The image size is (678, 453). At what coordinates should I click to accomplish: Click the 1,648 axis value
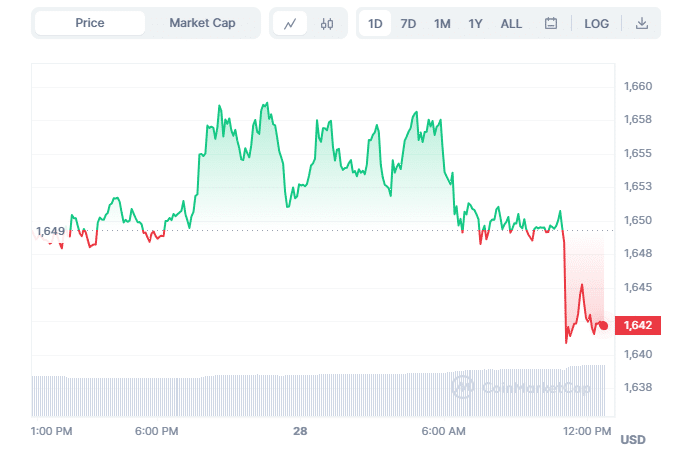[x=638, y=253]
